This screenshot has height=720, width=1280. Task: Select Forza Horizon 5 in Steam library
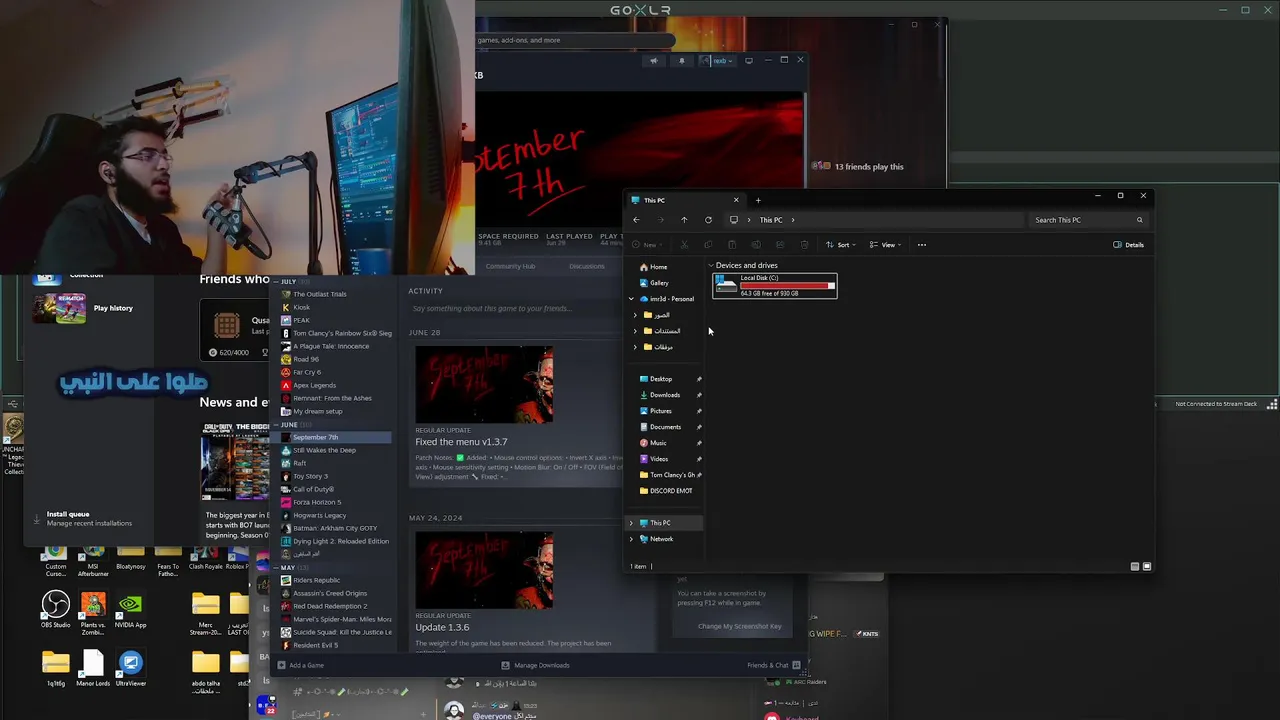tap(317, 502)
